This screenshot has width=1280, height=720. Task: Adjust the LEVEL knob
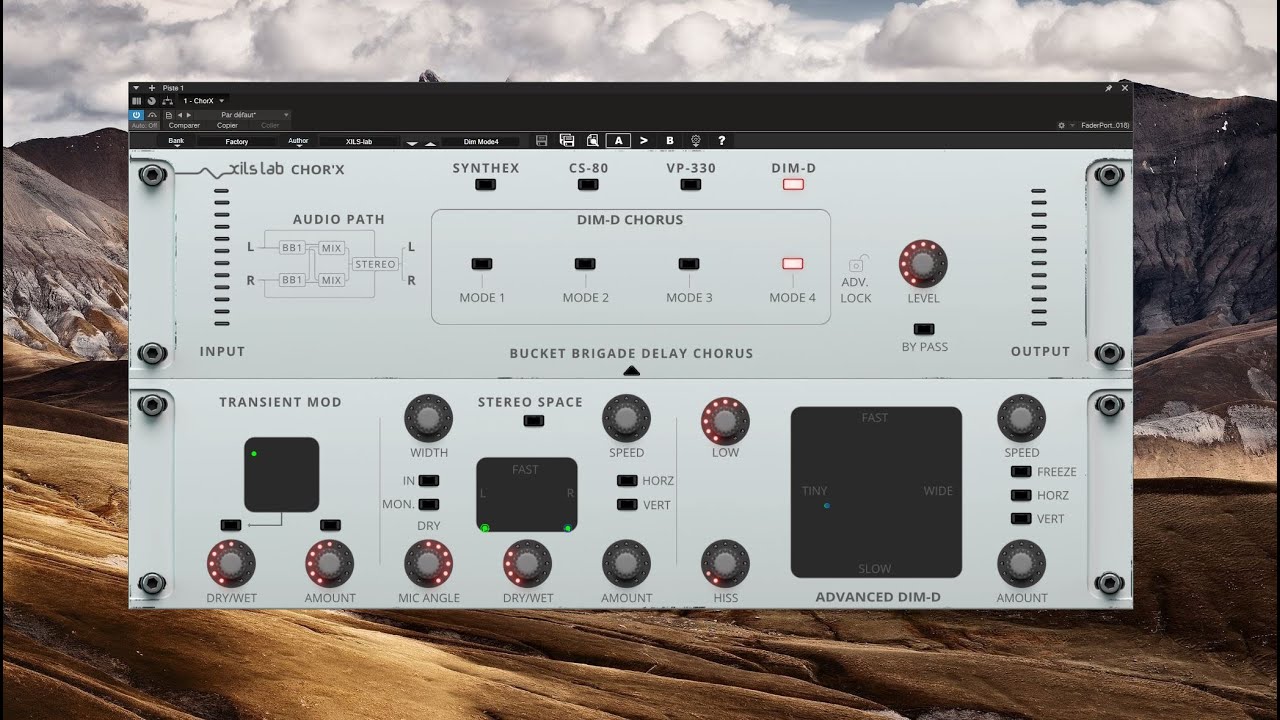tap(923, 264)
